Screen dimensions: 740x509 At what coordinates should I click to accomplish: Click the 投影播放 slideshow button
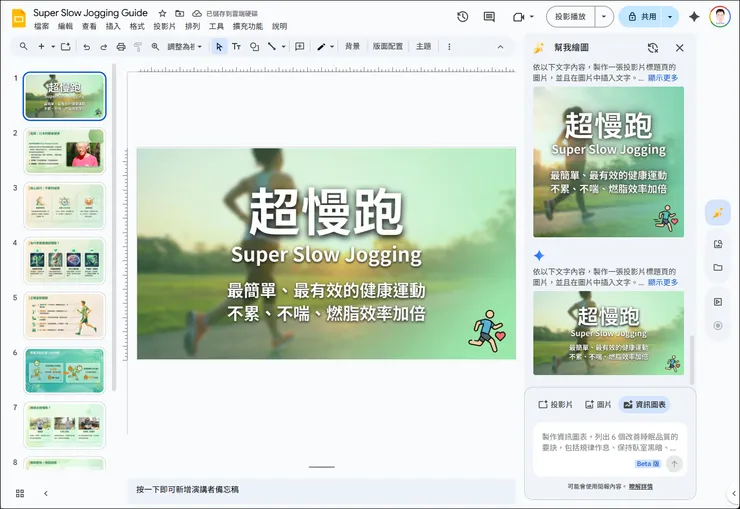coord(571,17)
